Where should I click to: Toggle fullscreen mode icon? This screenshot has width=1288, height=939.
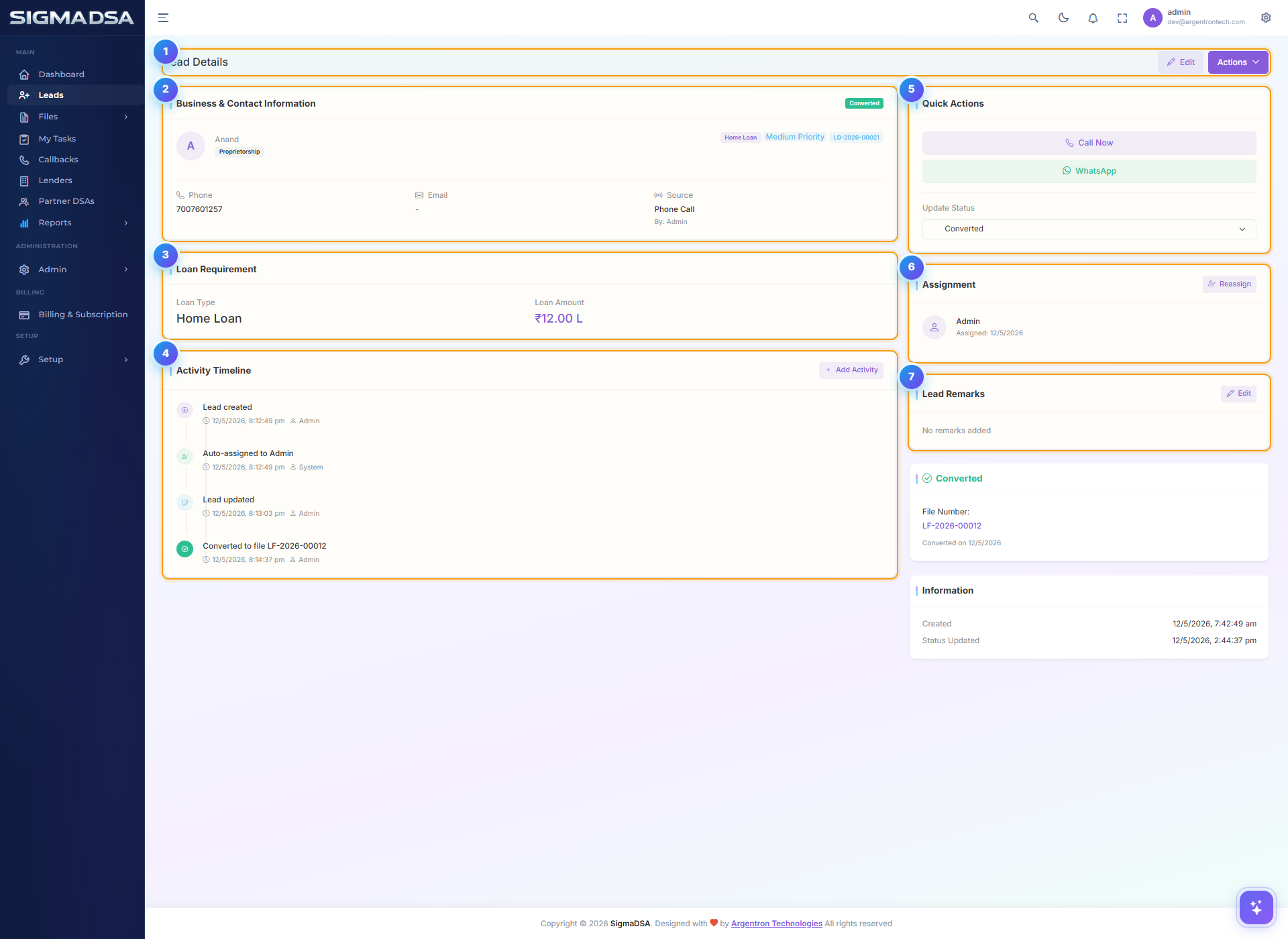[x=1122, y=18]
